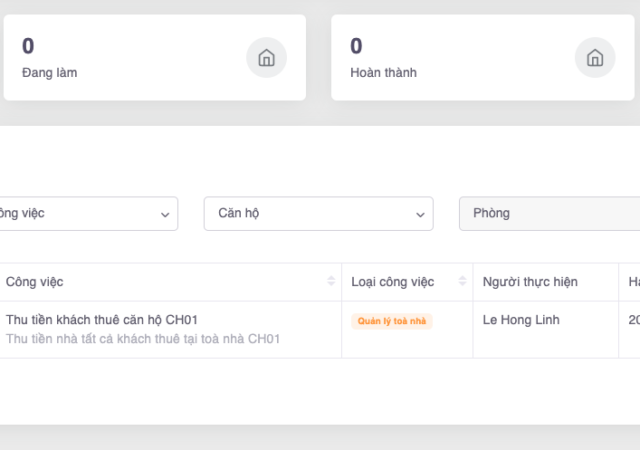
Task: Open the Căn hộ dropdown by its label
Action: click(240, 213)
